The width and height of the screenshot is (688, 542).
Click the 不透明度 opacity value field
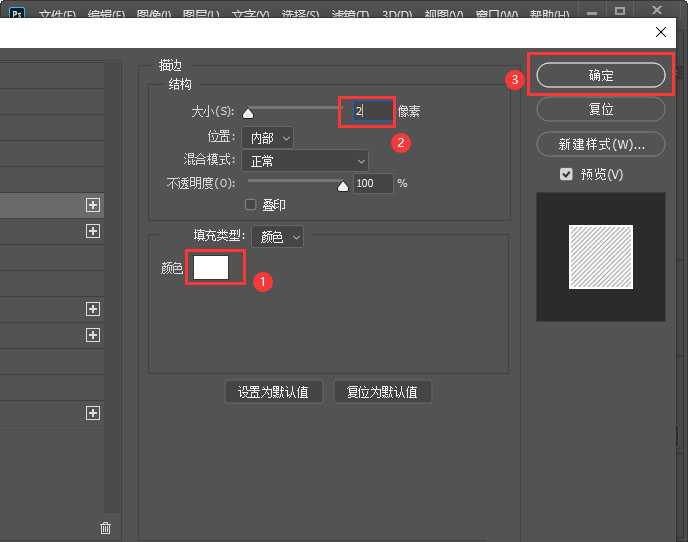(373, 184)
